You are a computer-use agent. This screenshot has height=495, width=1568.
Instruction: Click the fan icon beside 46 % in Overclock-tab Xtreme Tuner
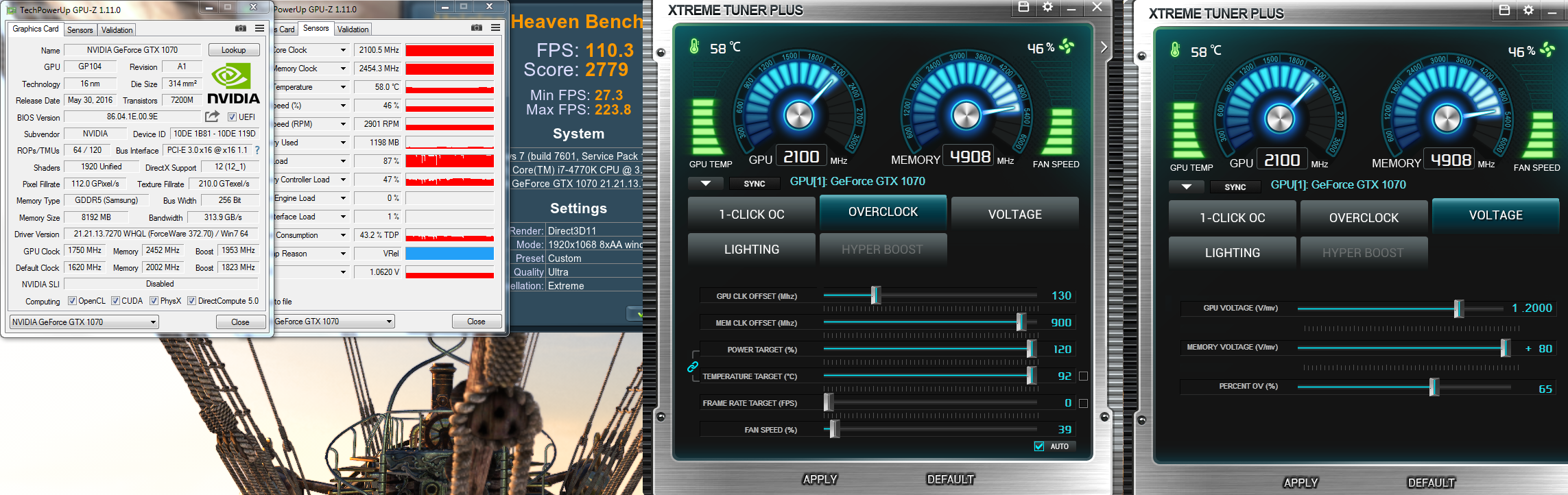pyautogui.click(x=1067, y=47)
